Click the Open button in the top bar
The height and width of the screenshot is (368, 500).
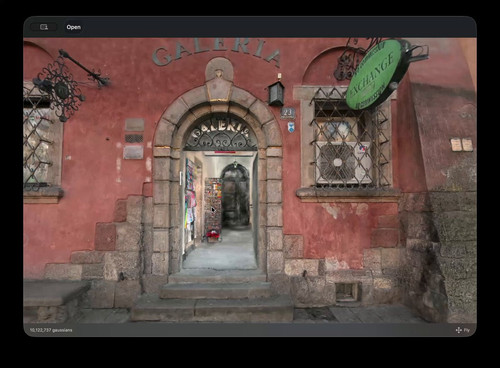73,27
